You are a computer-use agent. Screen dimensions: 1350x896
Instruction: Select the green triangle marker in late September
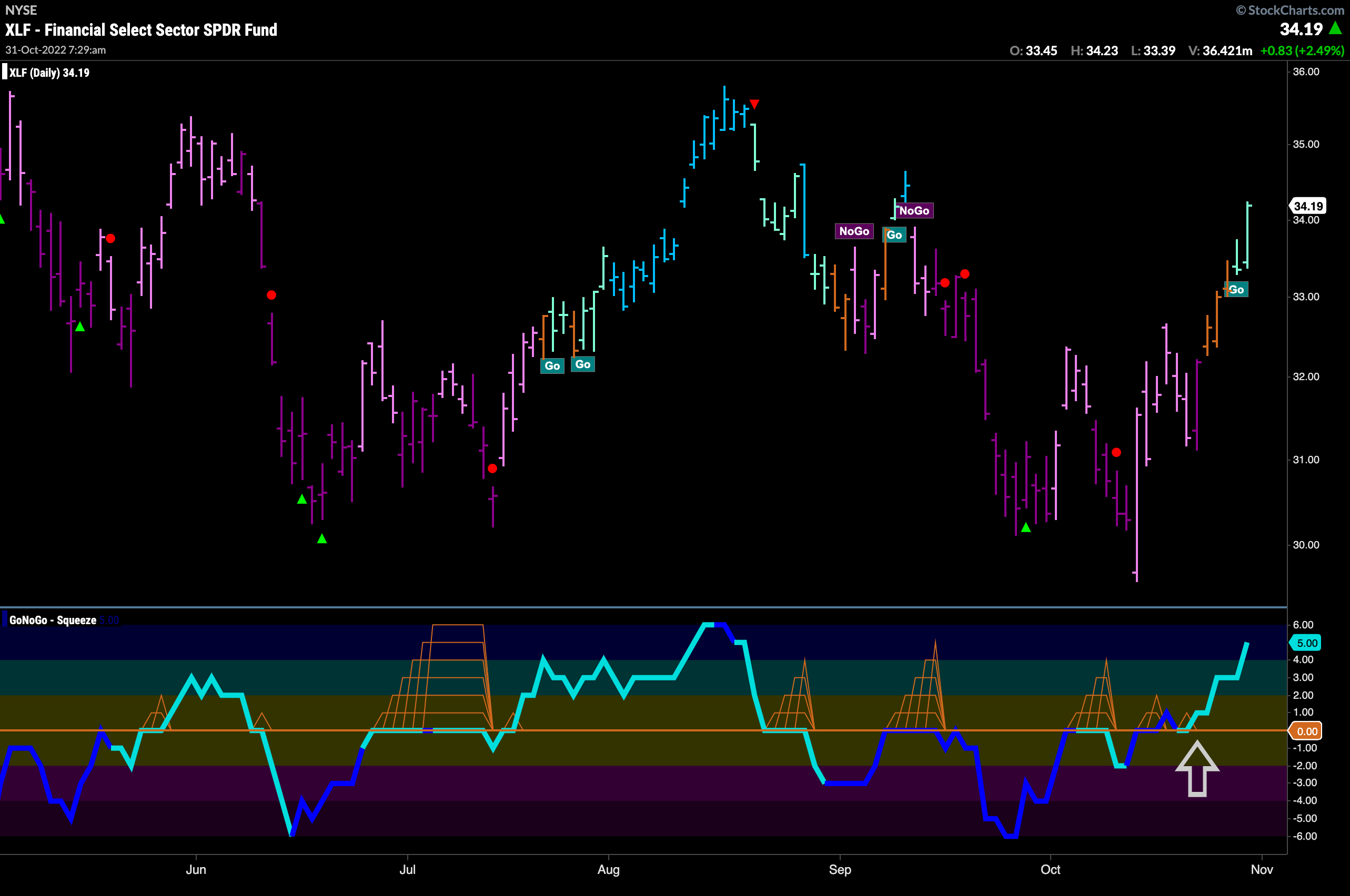point(1026,527)
